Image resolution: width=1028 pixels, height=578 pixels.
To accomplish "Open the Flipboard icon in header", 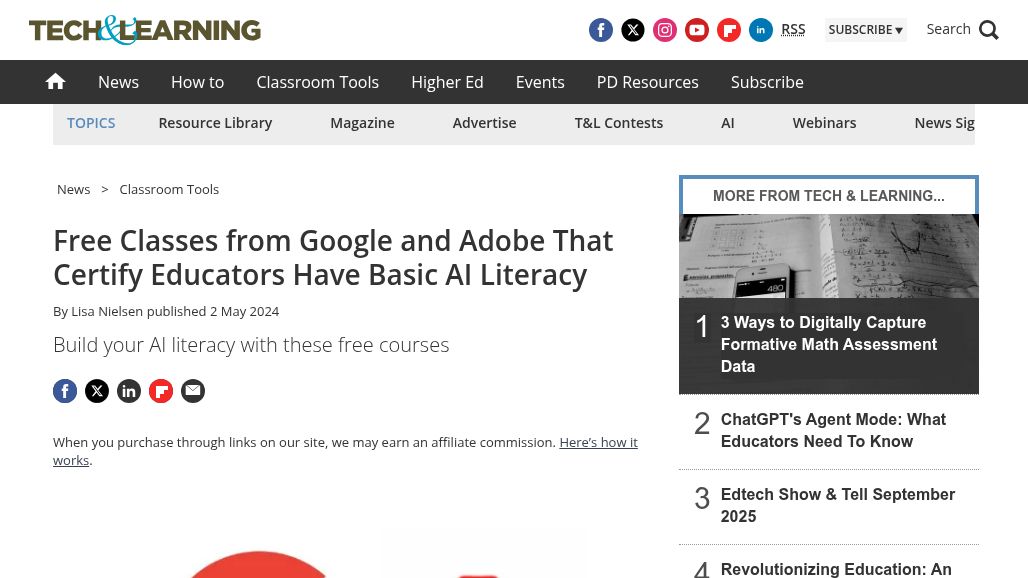I will click(x=729, y=30).
